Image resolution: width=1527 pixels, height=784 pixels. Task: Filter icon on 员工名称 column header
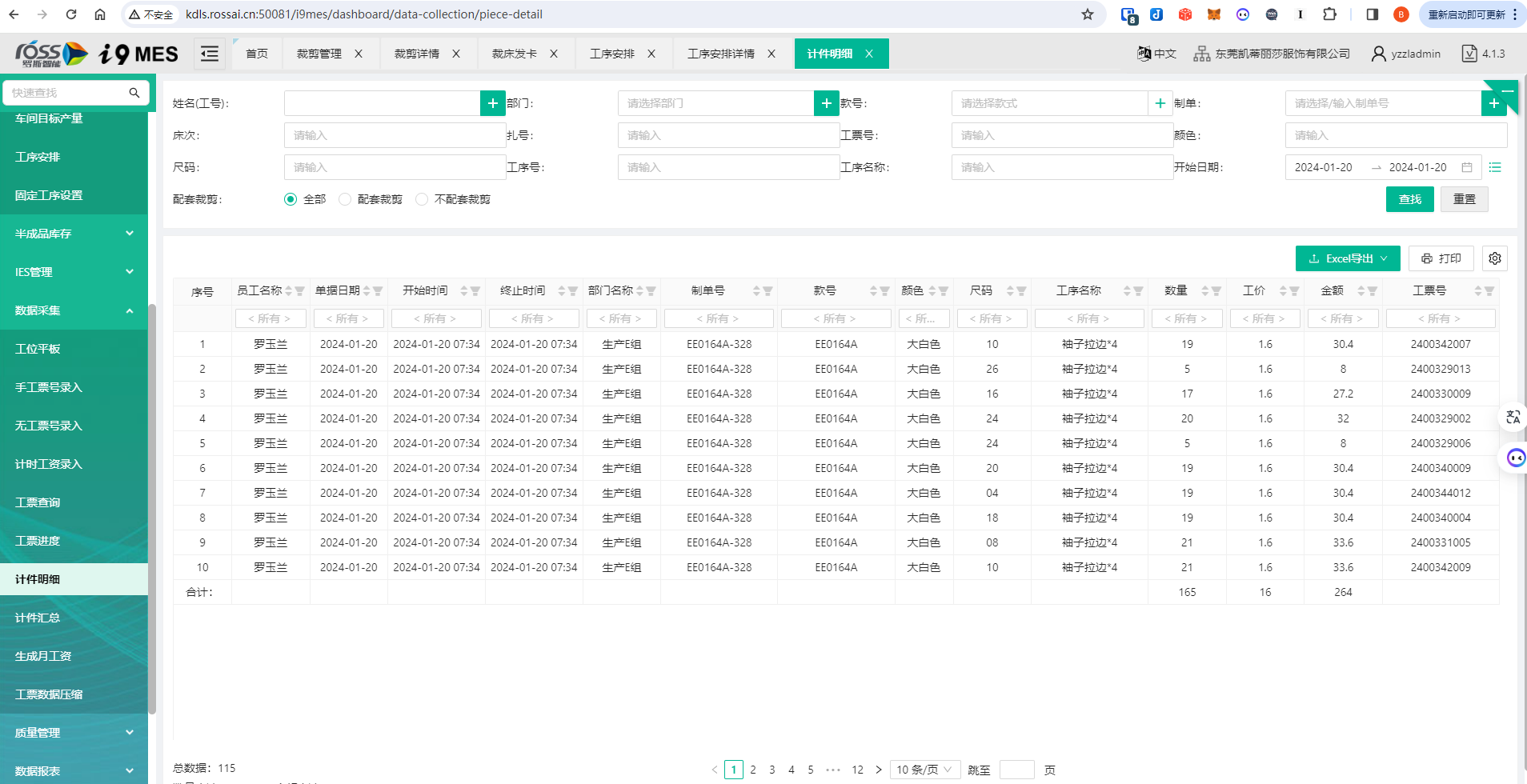pyautogui.click(x=299, y=291)
